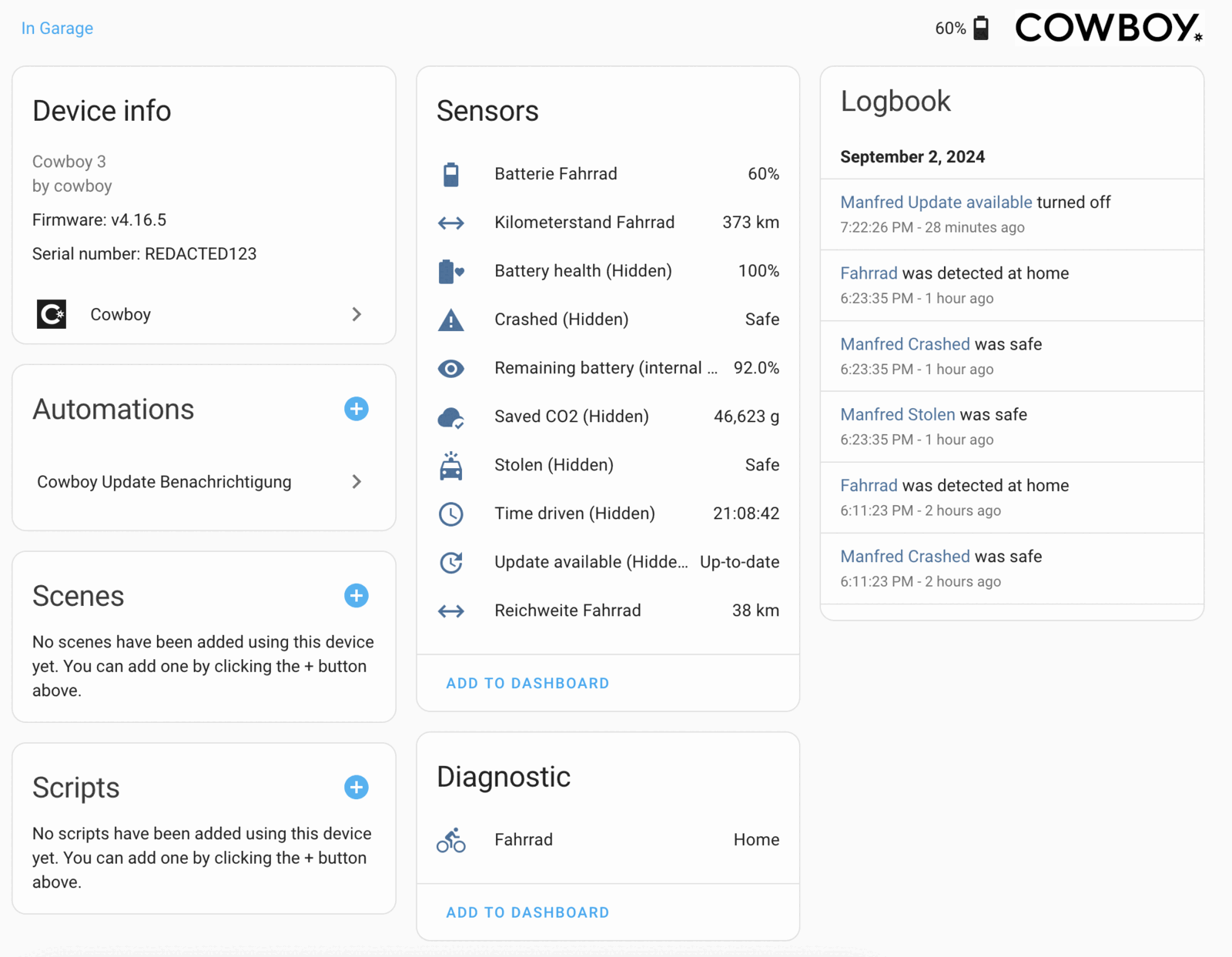Open the Kilometerstand Fahrrad sensor row

[x=608, y=223]
